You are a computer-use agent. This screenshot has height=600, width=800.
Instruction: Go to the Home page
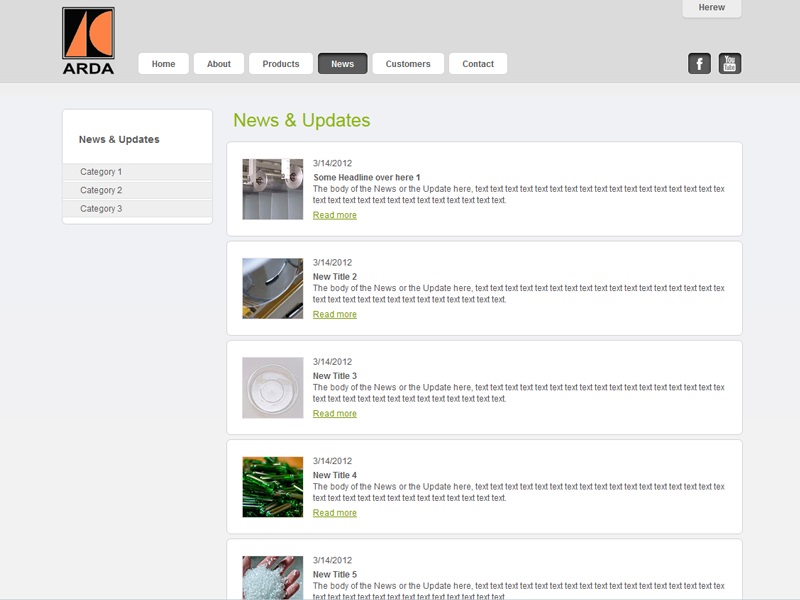(163, 64)
